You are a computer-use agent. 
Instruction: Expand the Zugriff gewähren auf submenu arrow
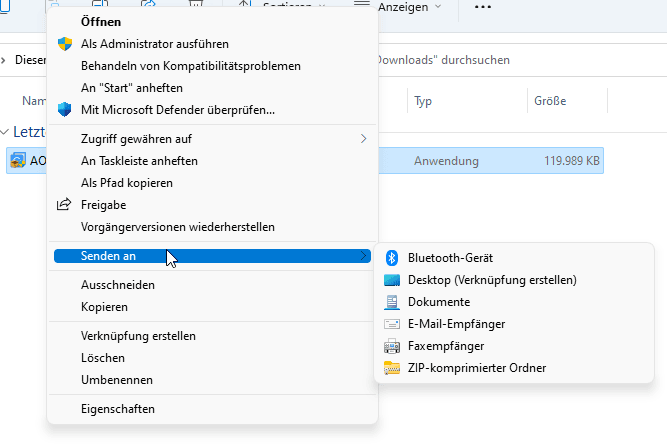point(363,138)
